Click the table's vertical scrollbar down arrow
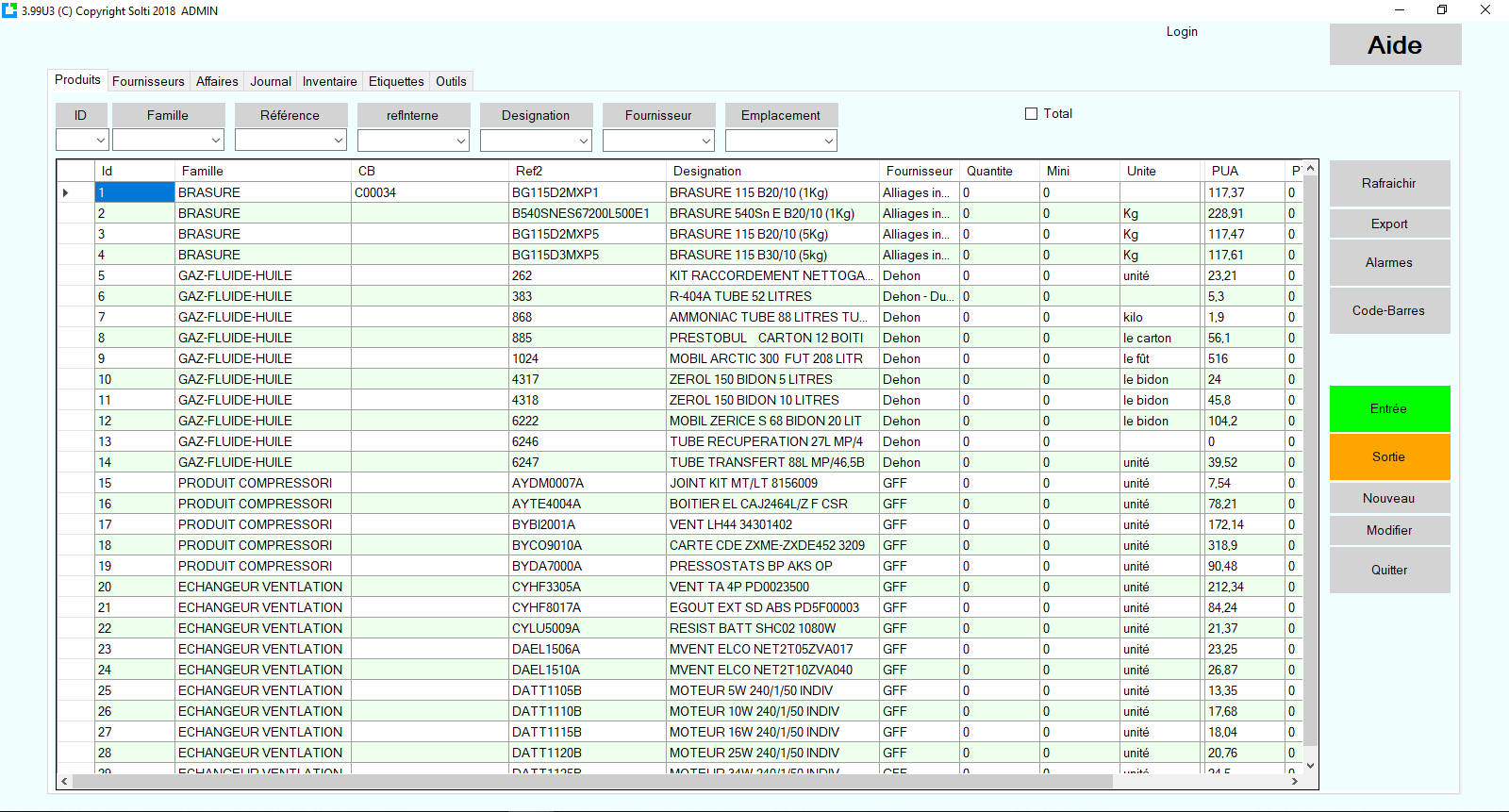The height and width of the screenshot is (812, 1509). [1310, 766]
